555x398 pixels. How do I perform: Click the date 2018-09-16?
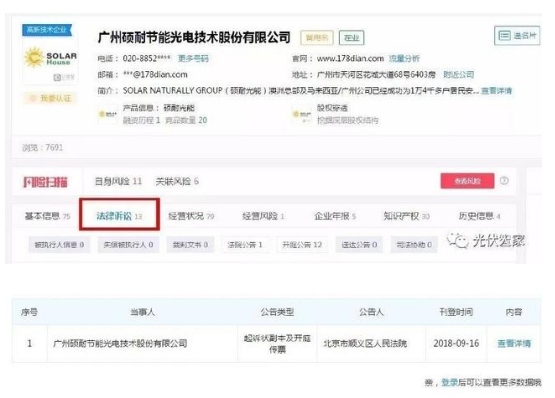(x=456, y=343)
